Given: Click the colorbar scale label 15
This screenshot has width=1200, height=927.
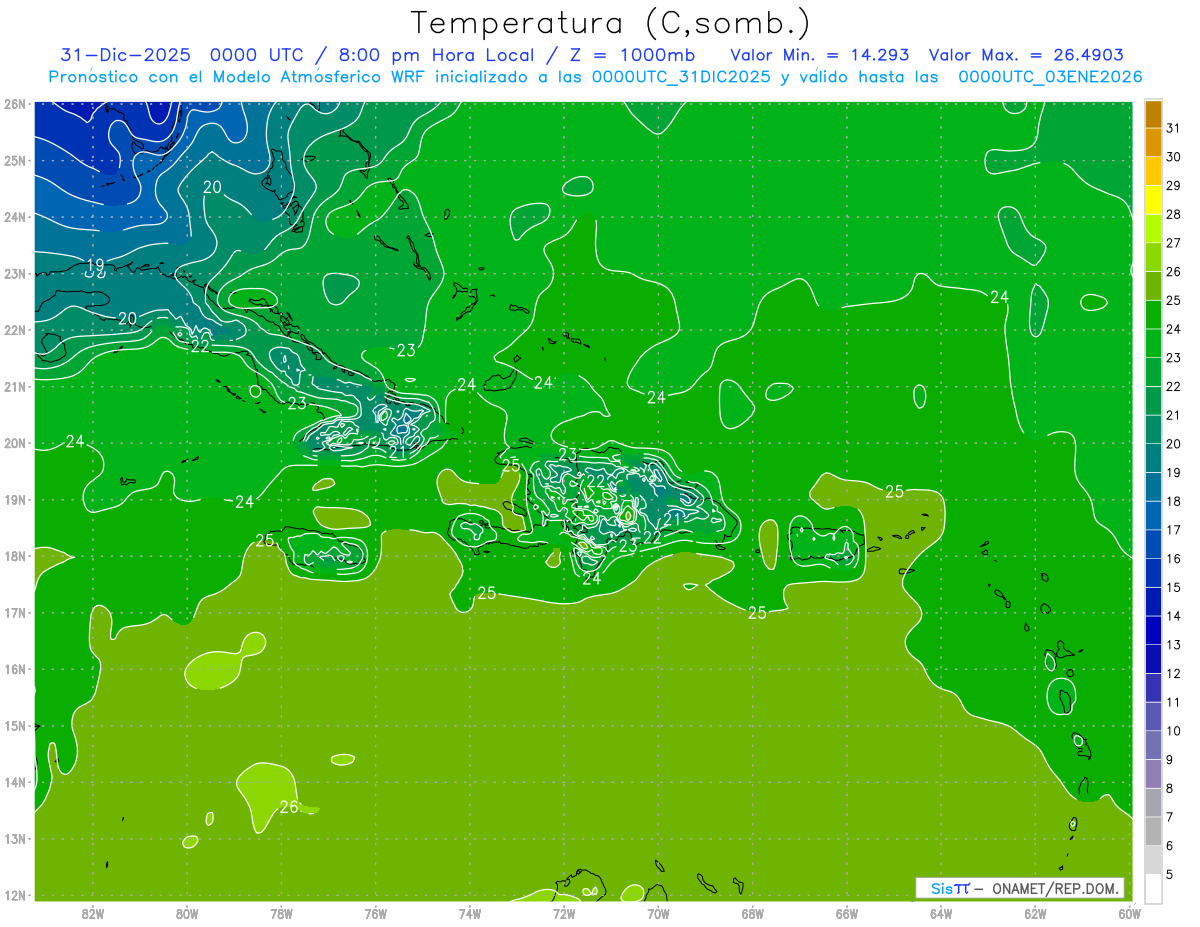Looking at the screenshot, I should pyautogui.click(x=1173, y=587).
